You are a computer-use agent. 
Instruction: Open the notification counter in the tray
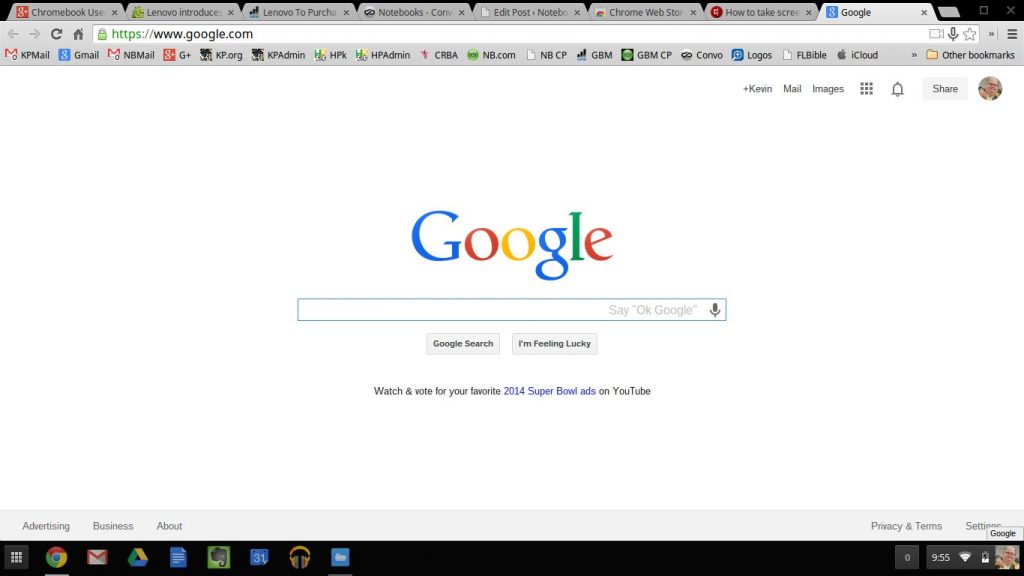tap(906, 558)
